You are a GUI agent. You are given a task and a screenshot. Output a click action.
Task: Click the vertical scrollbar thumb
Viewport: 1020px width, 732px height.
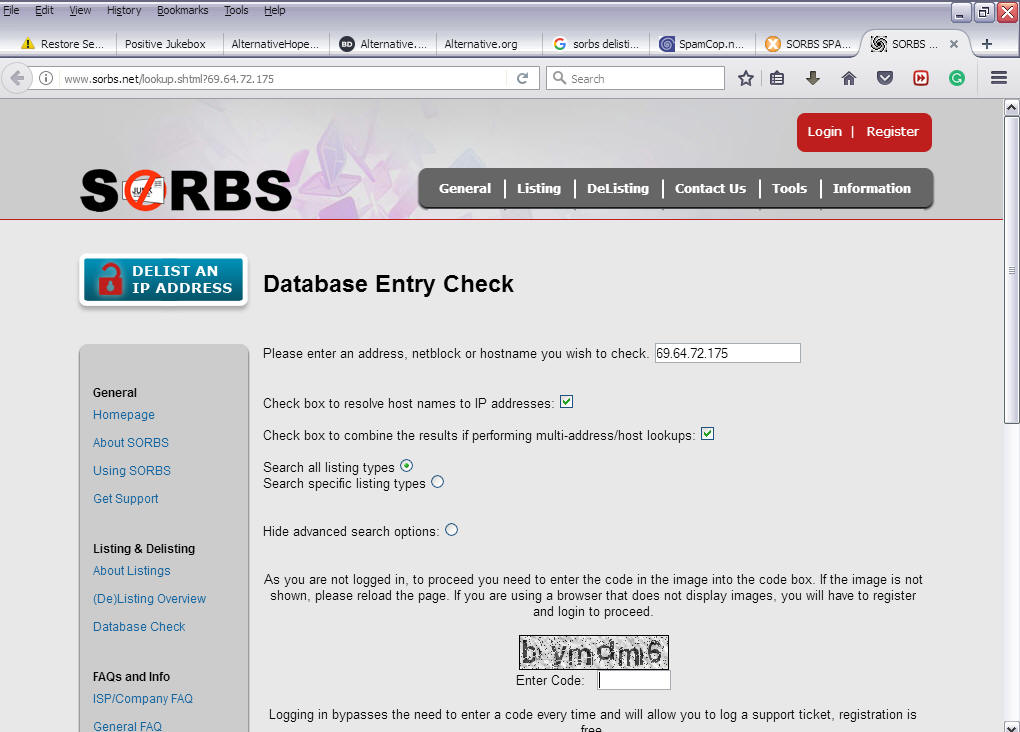click(1012, 270)
